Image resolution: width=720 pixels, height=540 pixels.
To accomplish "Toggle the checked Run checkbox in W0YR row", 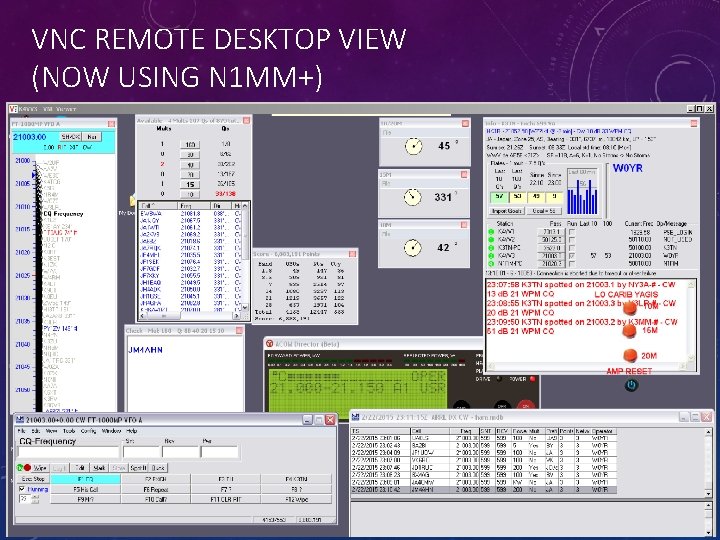I will [572, 256].
